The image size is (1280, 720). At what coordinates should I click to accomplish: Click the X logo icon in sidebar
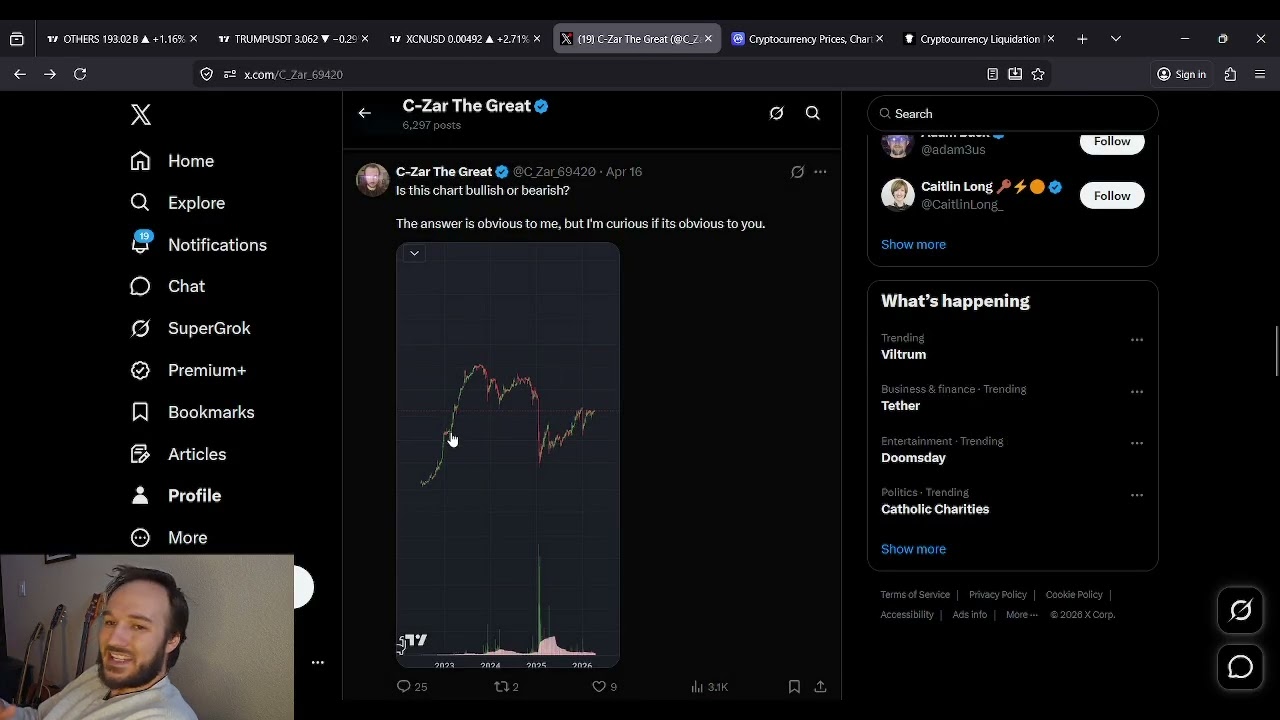[141, 114]
